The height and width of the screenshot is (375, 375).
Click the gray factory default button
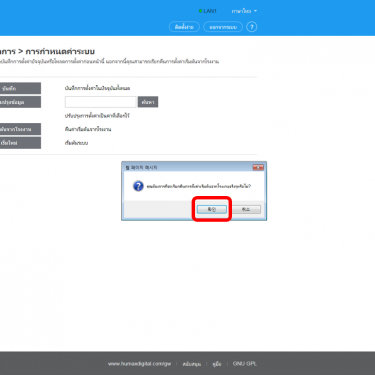(20, 129)
